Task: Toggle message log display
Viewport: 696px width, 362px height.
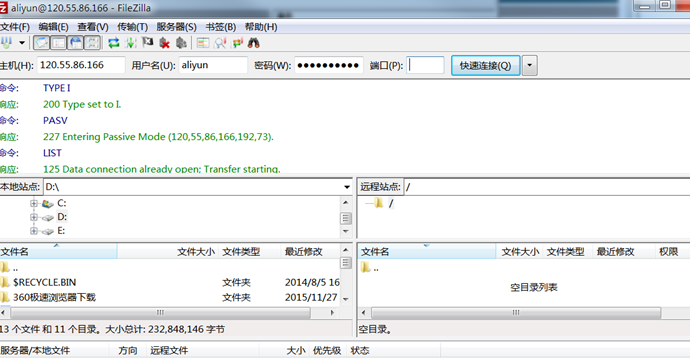Action: tap(42, 43)
